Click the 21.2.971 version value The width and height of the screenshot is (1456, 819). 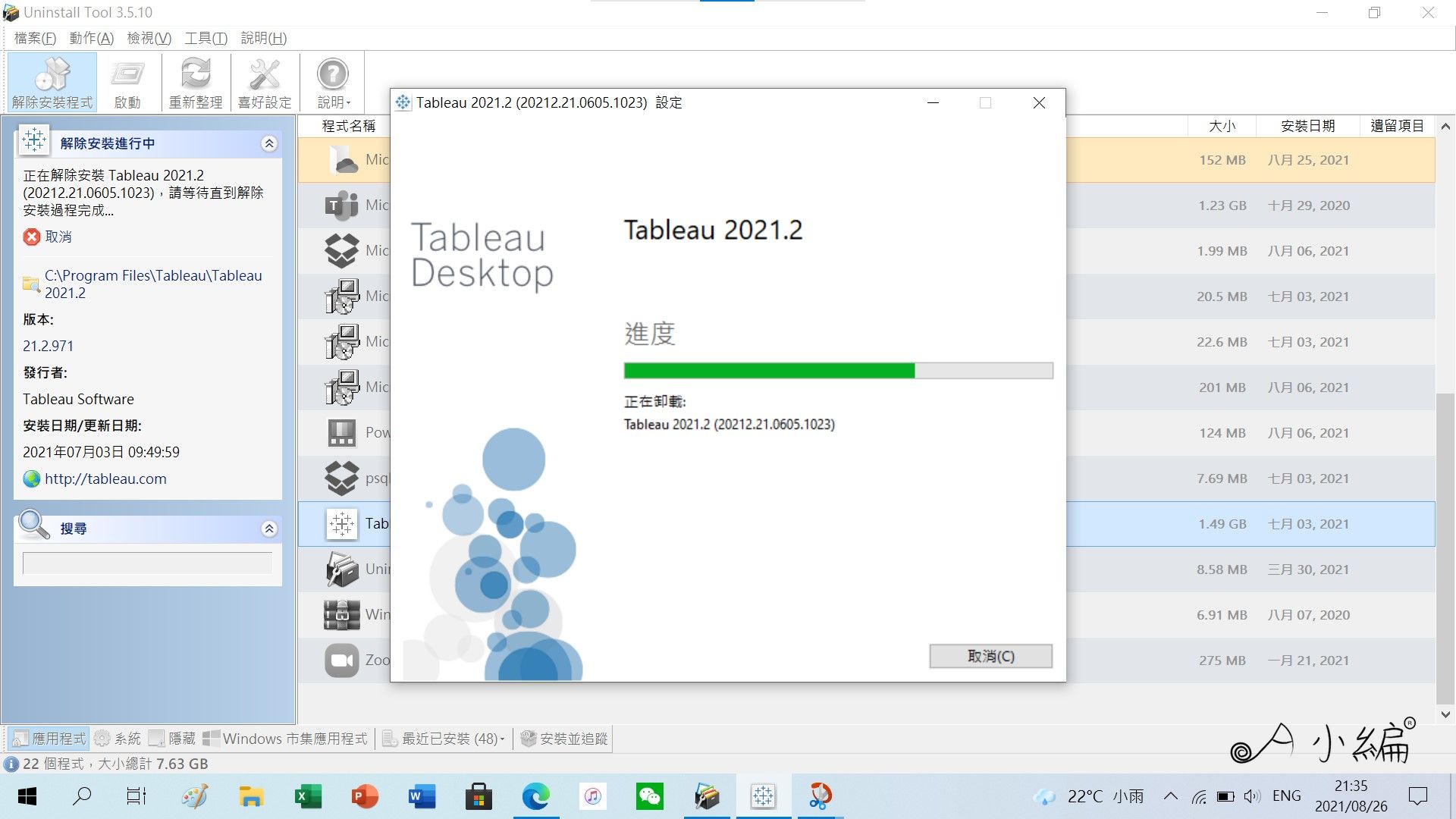(48, 346)
